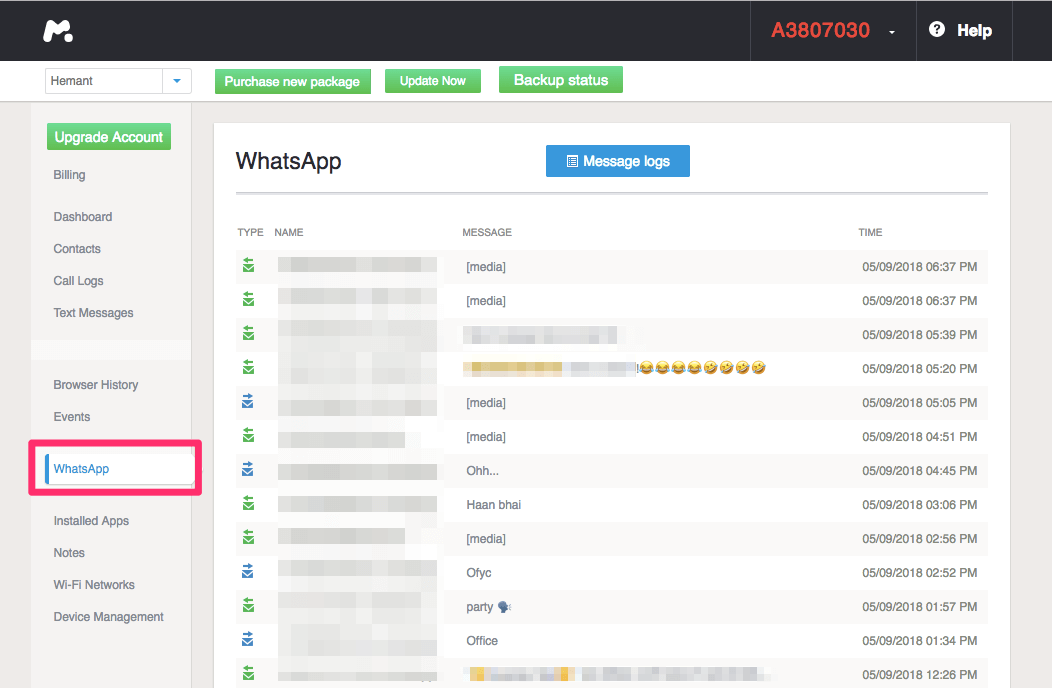The image size is (1052, 688).
Task: Click timestamp 05/09/2018 01:34 PM
Action: point(920,641)
